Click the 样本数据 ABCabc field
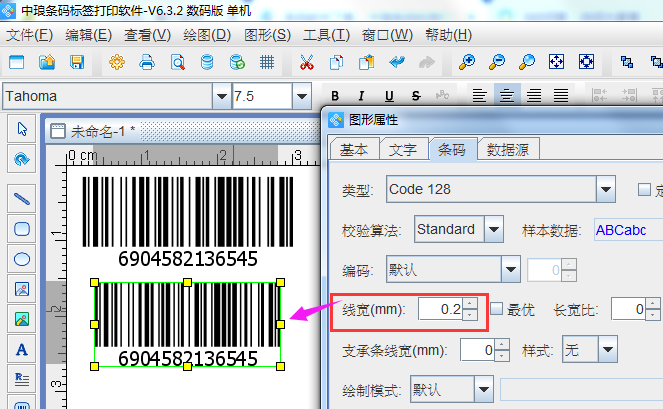This screenshot has height=409, width=663. (627, 229)
